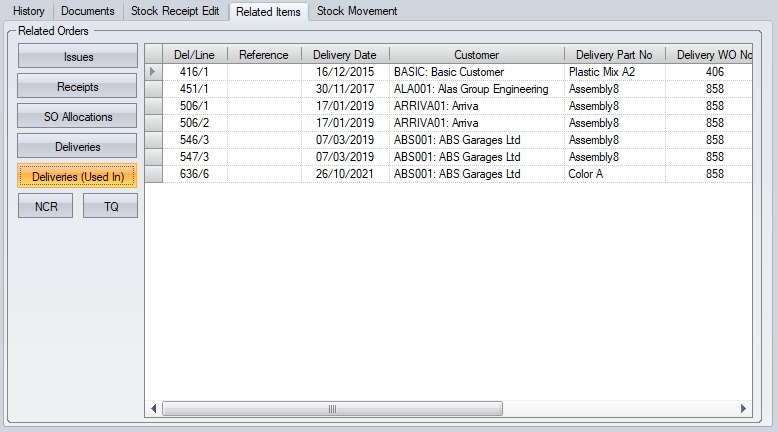Open the Stock Receipt Edit tab
The image size is (778, 432).
(x=176, y=11)
